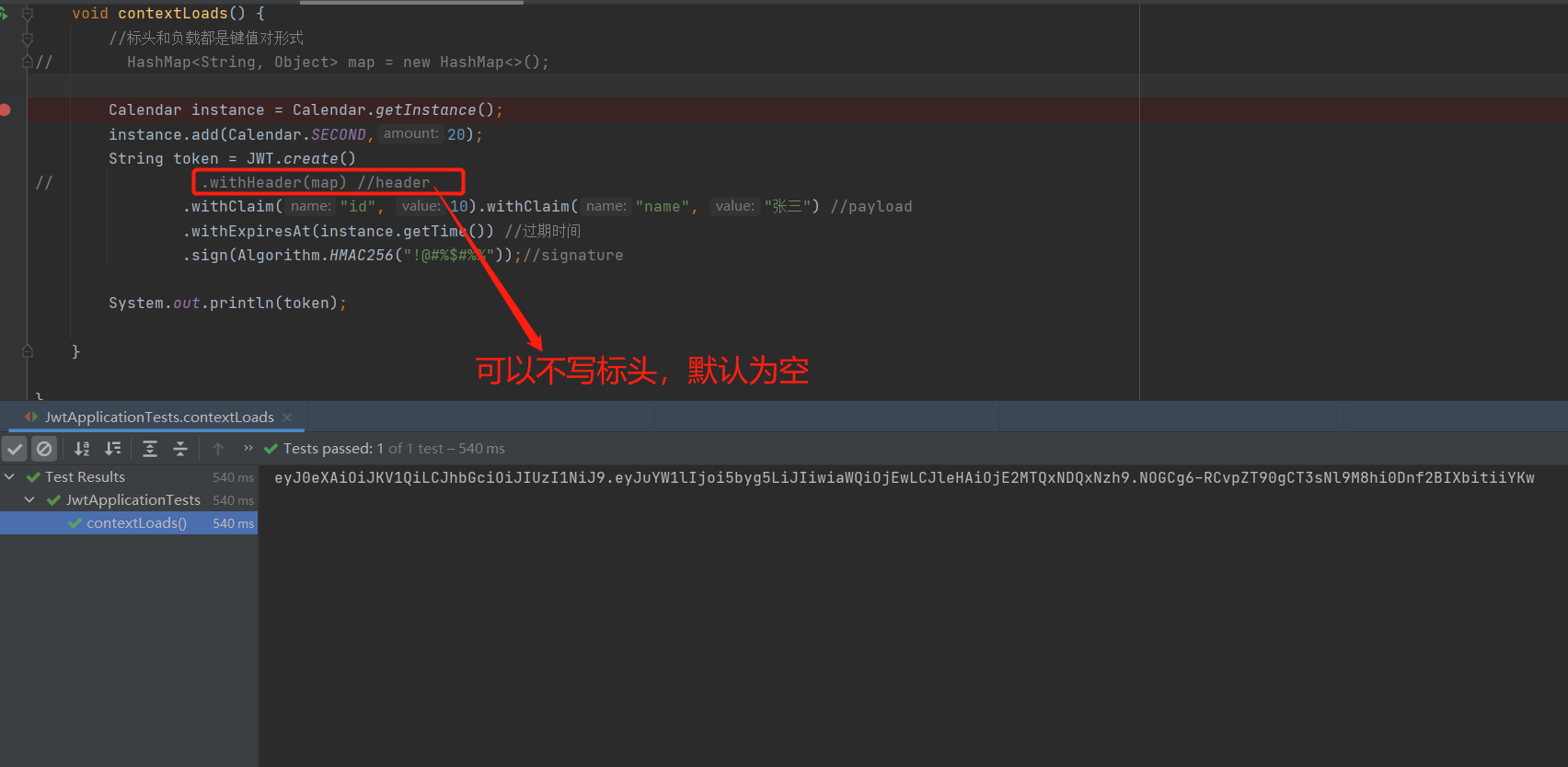Click the "name" string literal in withClaim
The width and height of the screenshot is (1568, 767).
pos(662,206)
